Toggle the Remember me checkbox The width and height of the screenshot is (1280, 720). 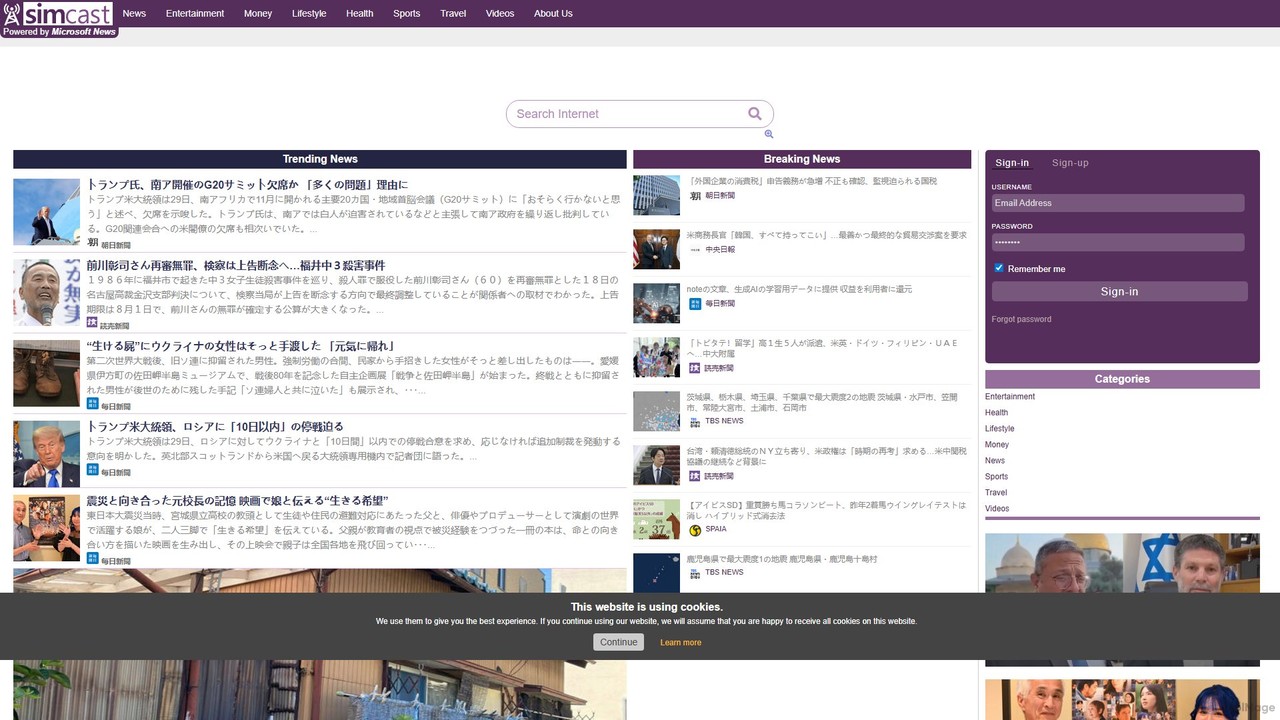click(x=999, y=268)
